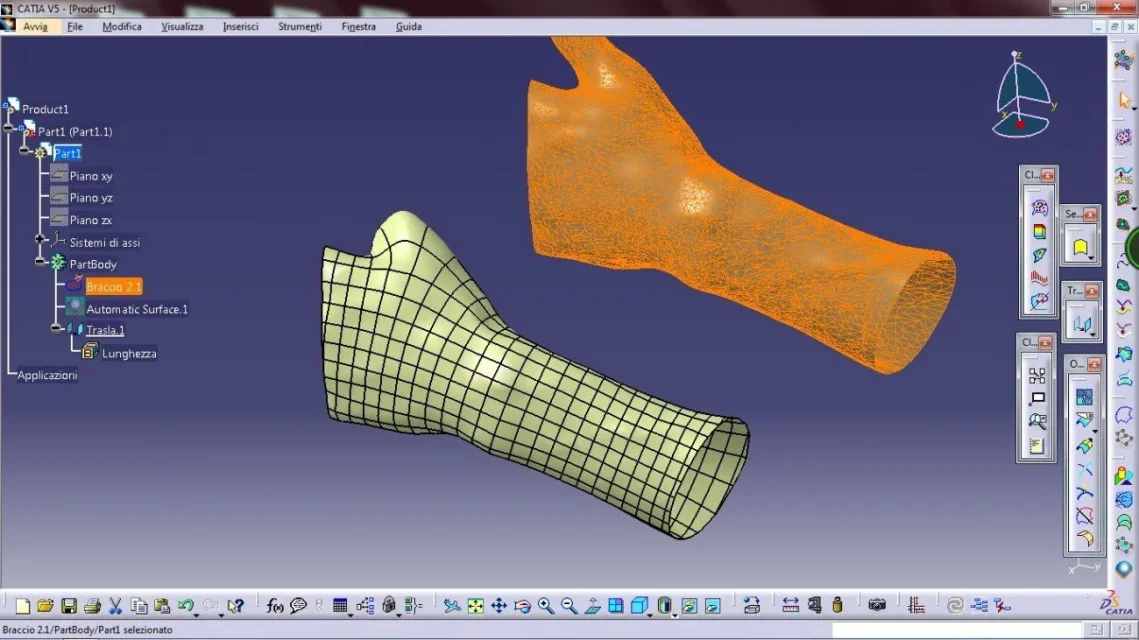The image size is (1139, 640).
Task: Expand the Sistemi di assi node
Action: pyautogui.click(x=41, y=239)
